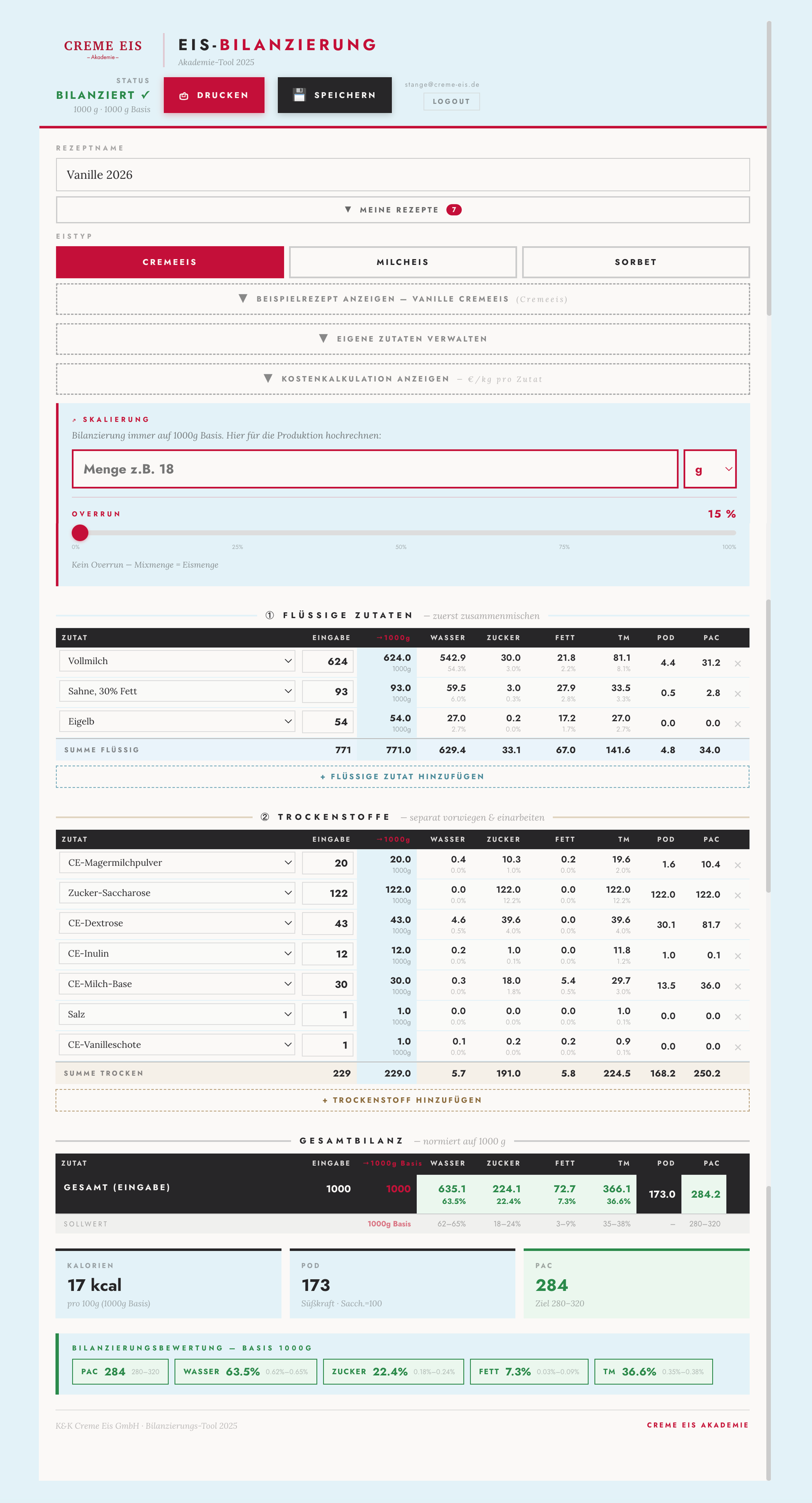Click the Logout button
The height and width of the screenshot is (1503, 812).
click(451, 101)
